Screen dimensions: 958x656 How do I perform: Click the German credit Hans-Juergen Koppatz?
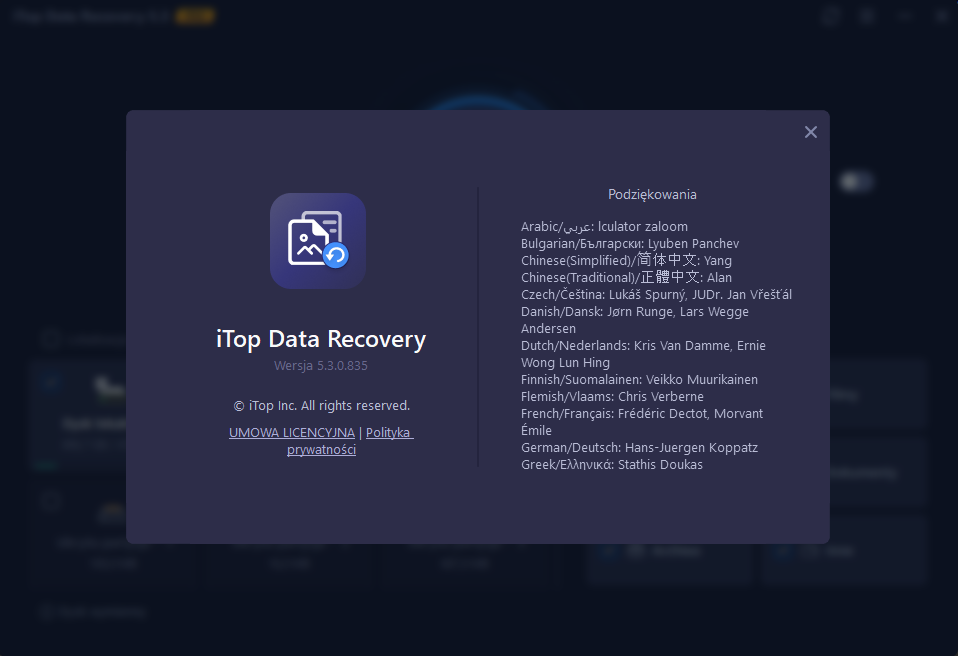point(639,448)
